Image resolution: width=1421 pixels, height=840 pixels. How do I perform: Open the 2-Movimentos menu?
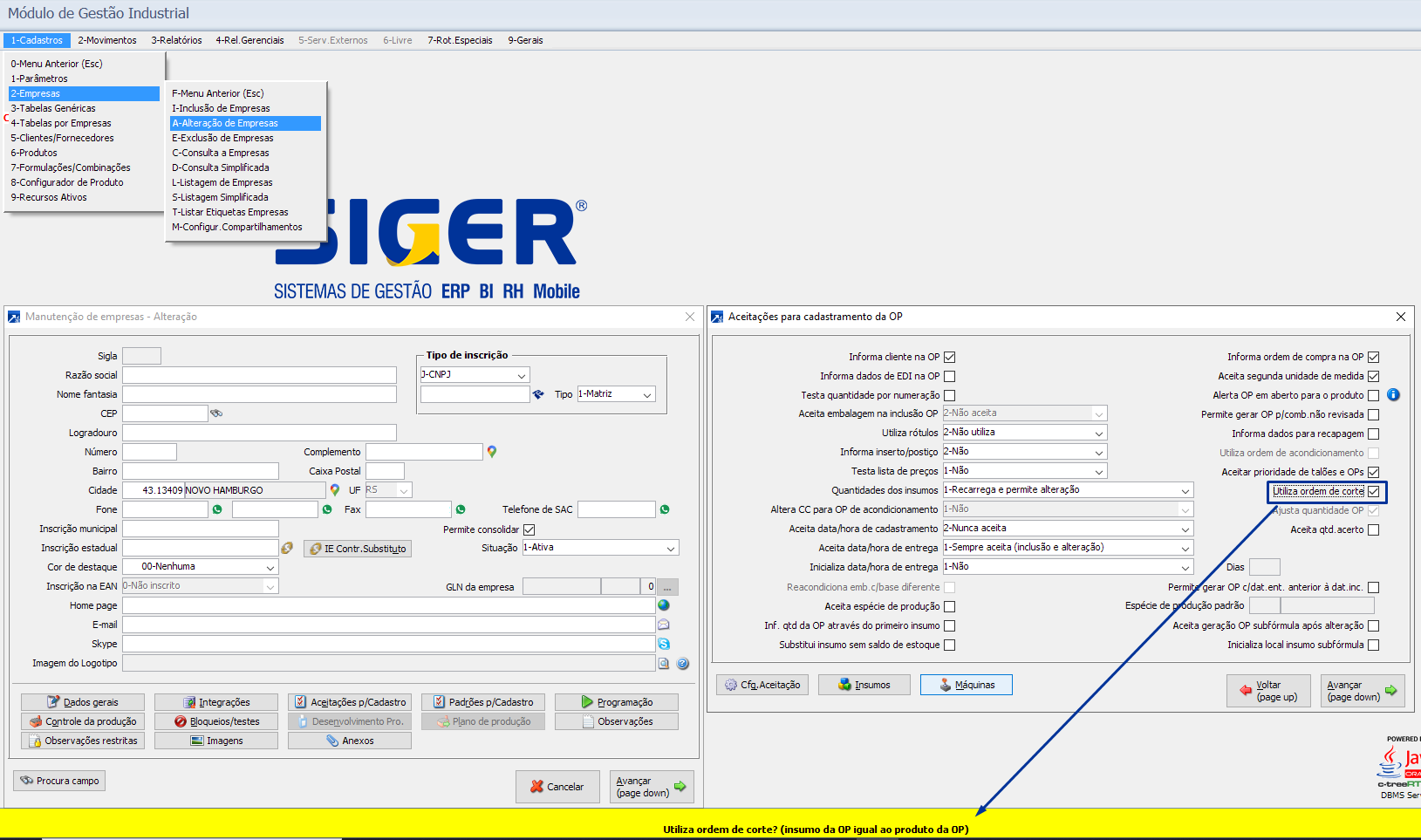point(107,40)
